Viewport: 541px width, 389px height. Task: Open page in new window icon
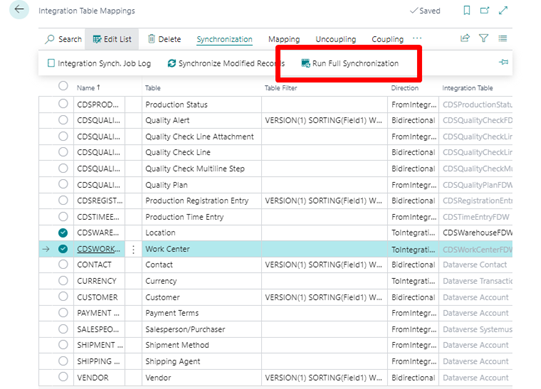pos(485,10)
